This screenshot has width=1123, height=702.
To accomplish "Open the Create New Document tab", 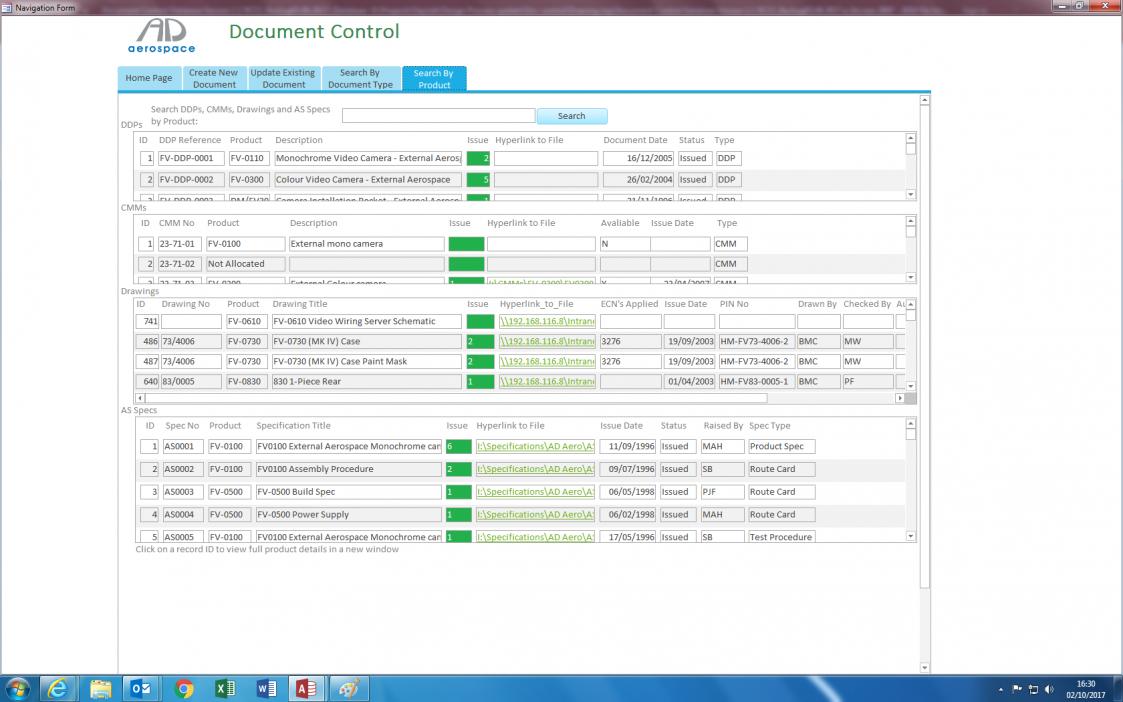I will [x=213, y=78].
